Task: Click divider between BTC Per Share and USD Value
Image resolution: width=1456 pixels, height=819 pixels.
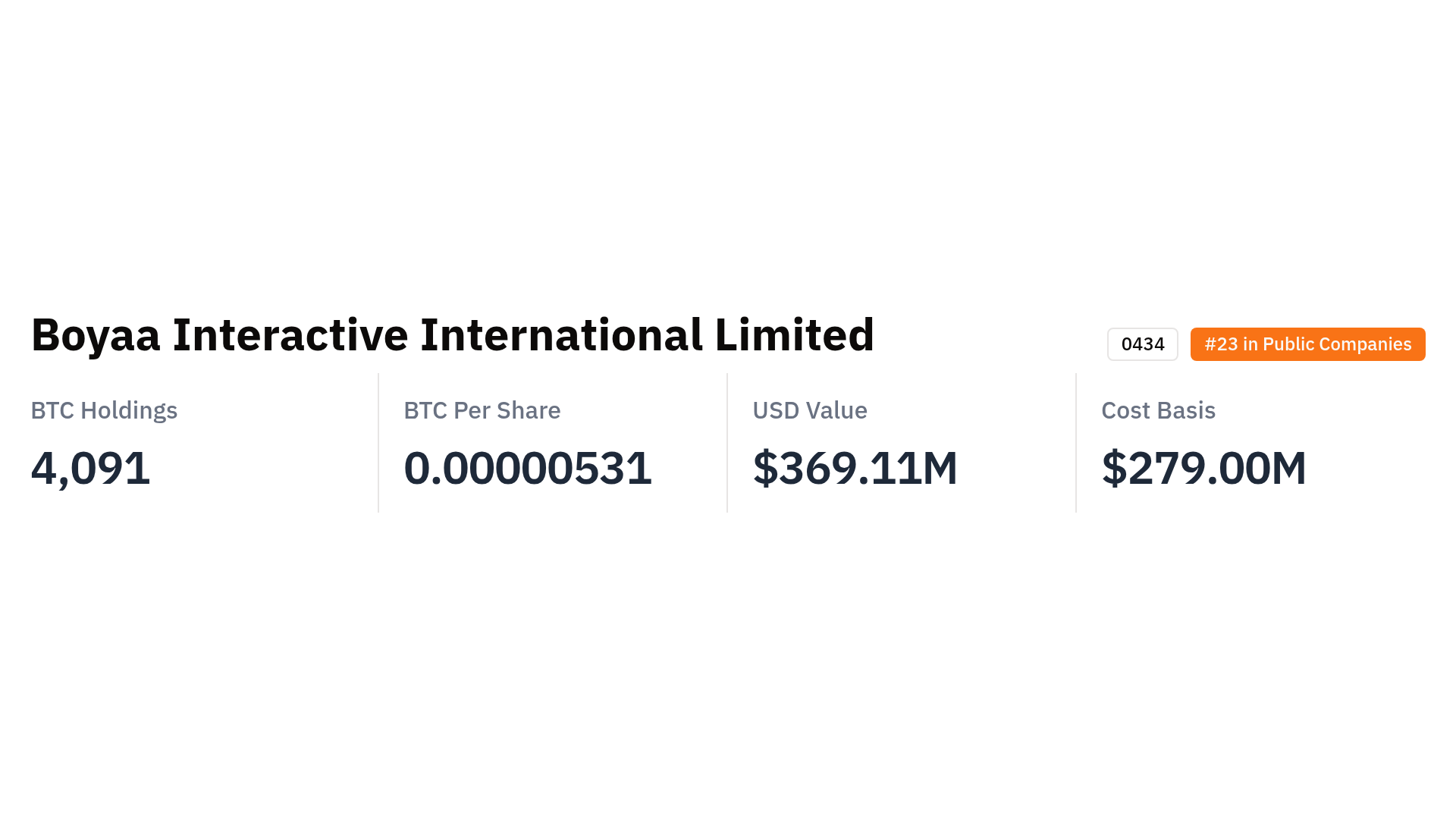Action: click(727, 443)
